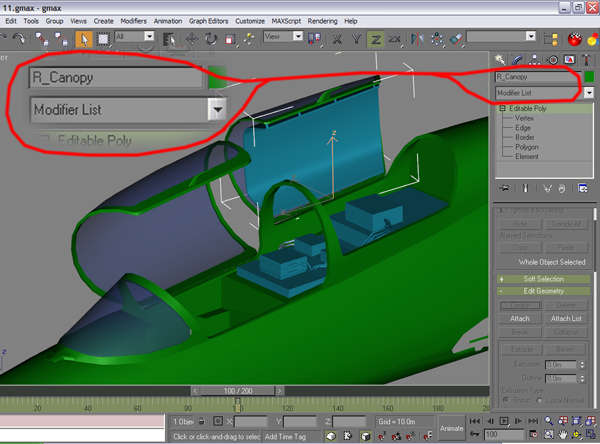Image resolution: width=600 pixels, height=444 pixels.
Task: Switch to the Utilities hammer panel
Action: [587, 59]
